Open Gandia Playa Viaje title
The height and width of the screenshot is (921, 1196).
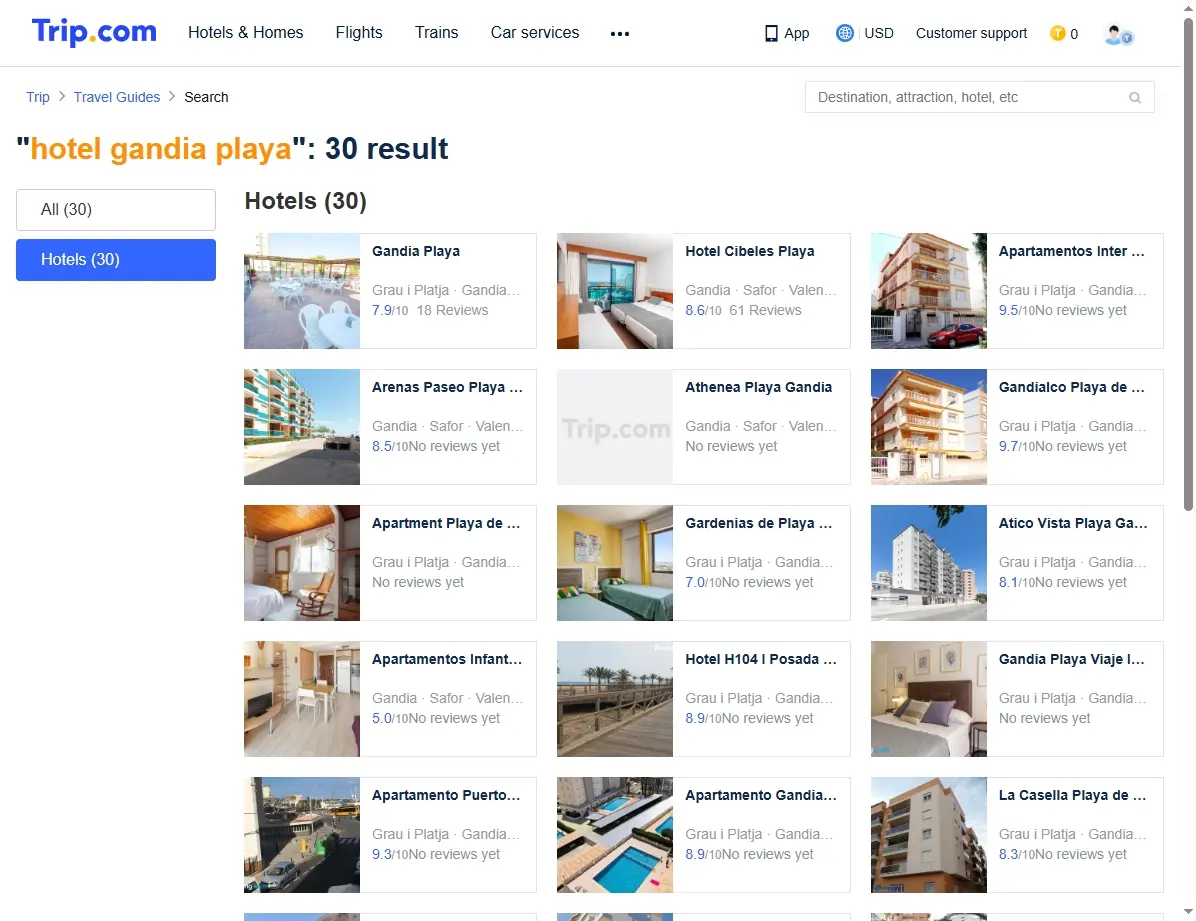[1072, 659]
